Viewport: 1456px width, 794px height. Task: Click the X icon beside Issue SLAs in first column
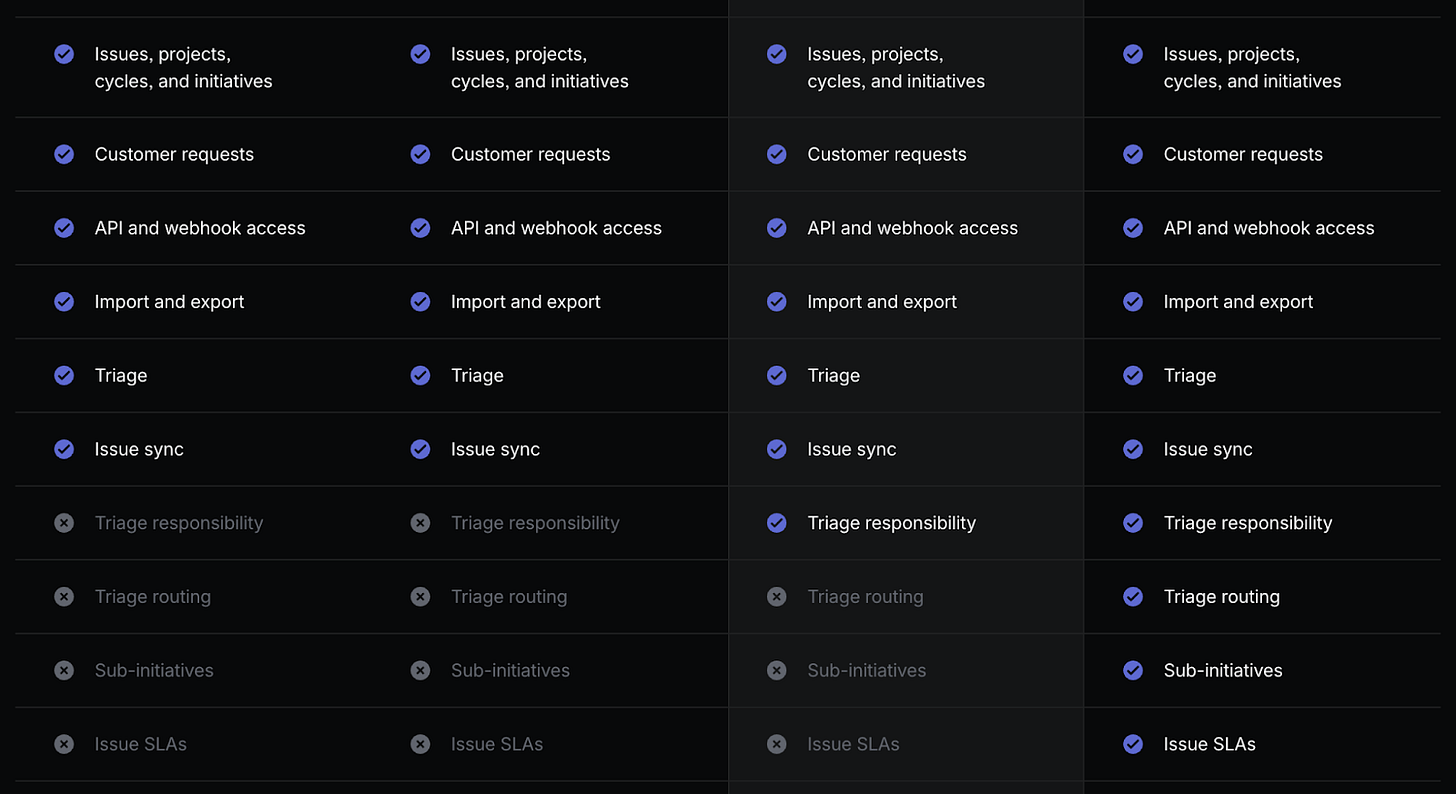coord(64,744)
